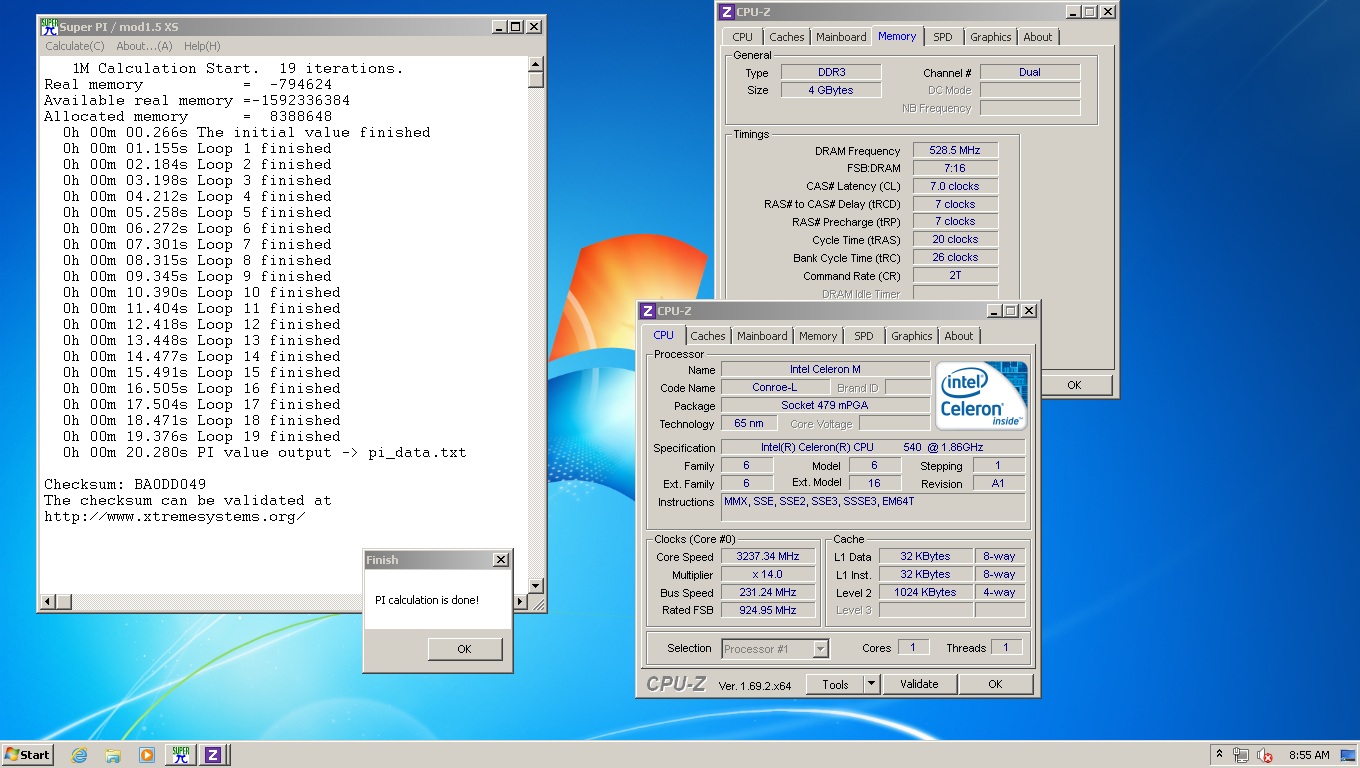The height and width of the screenshot is (768, 1360).
Task: Click the Level 2 1024 KBytes value
Action: 926,592
